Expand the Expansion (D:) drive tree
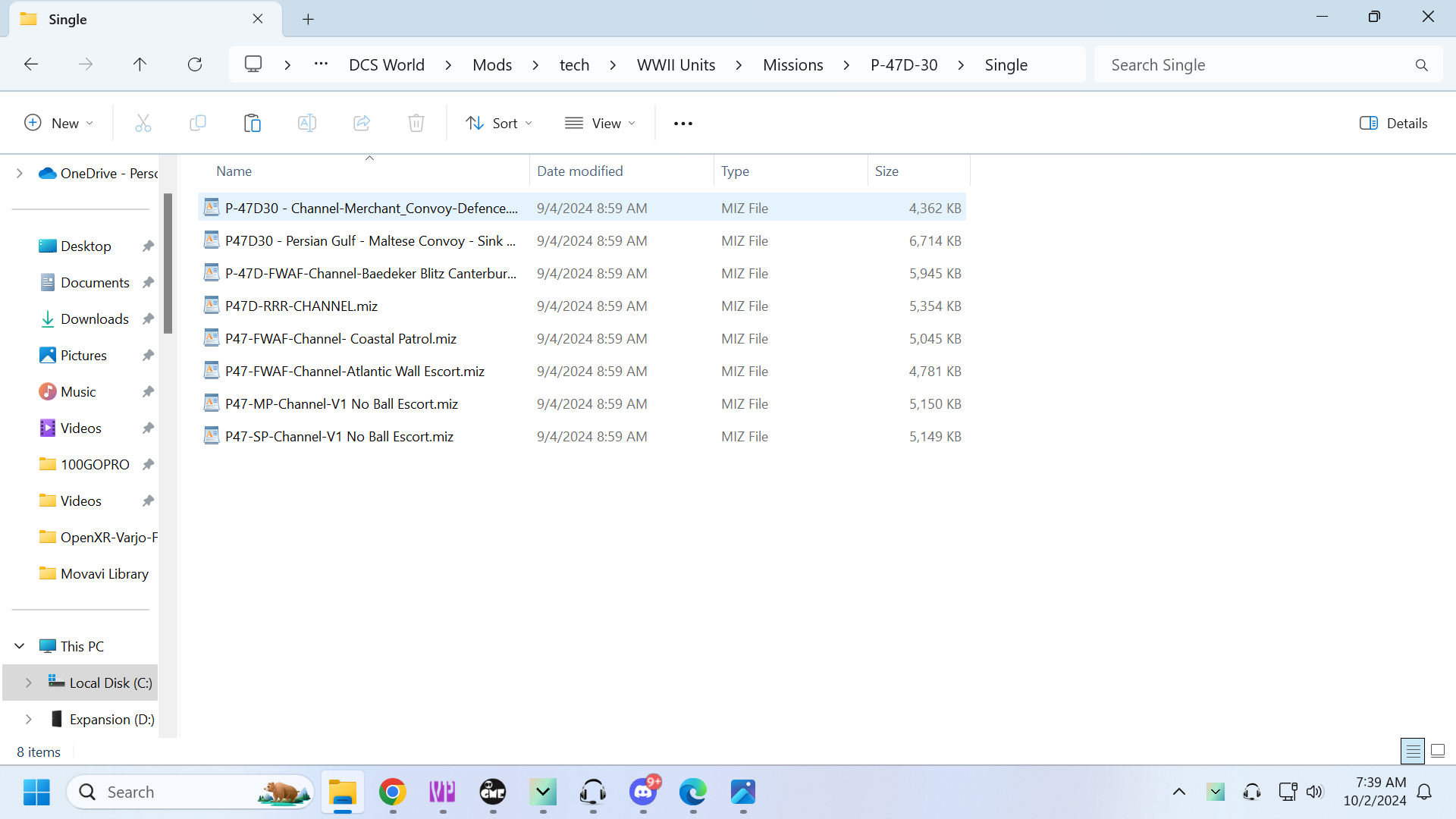The height and width of the screenshot is (819, 1456). (x=28, y=719)
